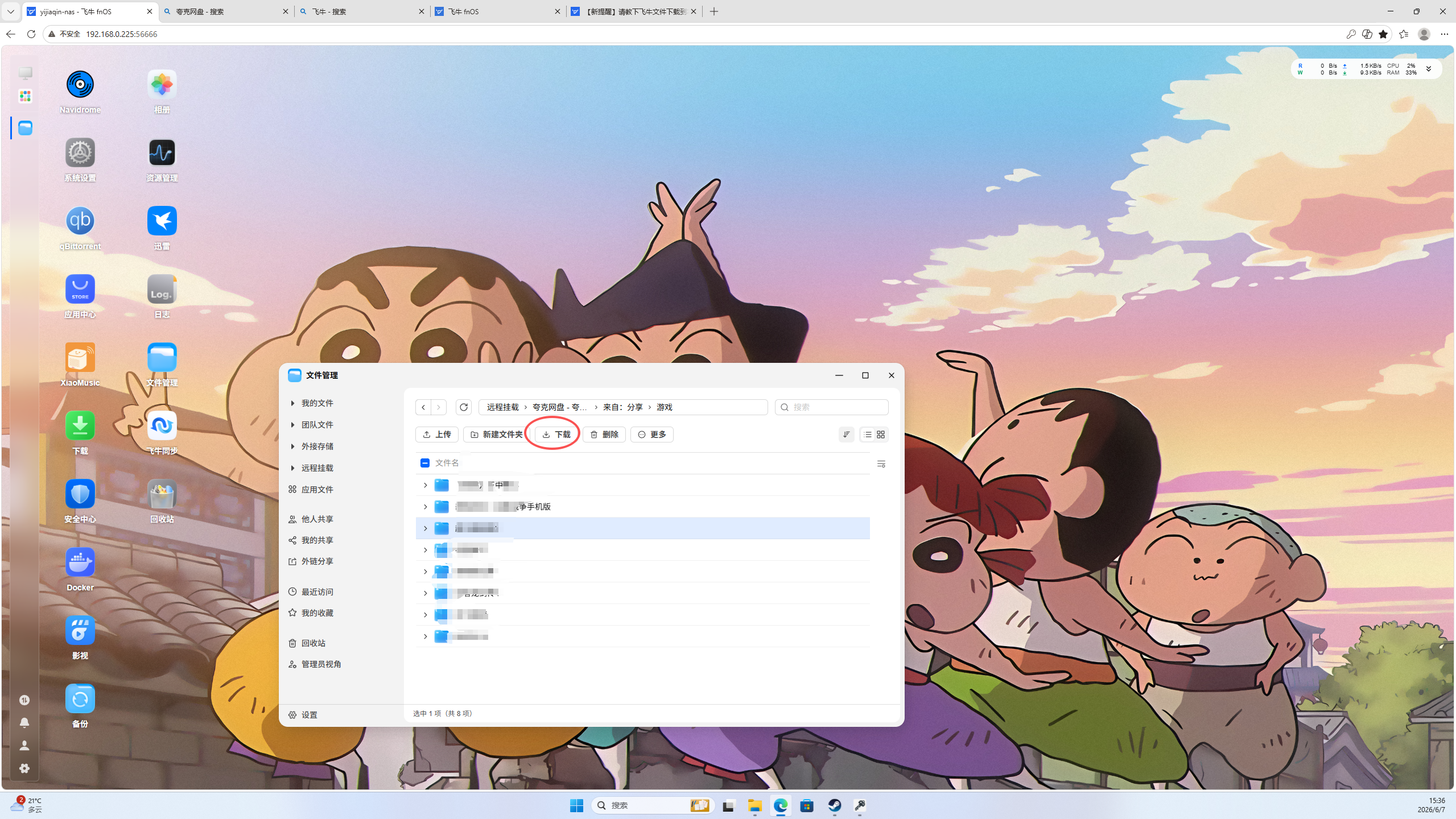Open File Explorer on Windows taskbar
Viewport: 1456px width, 819px height.
(755, 805)
